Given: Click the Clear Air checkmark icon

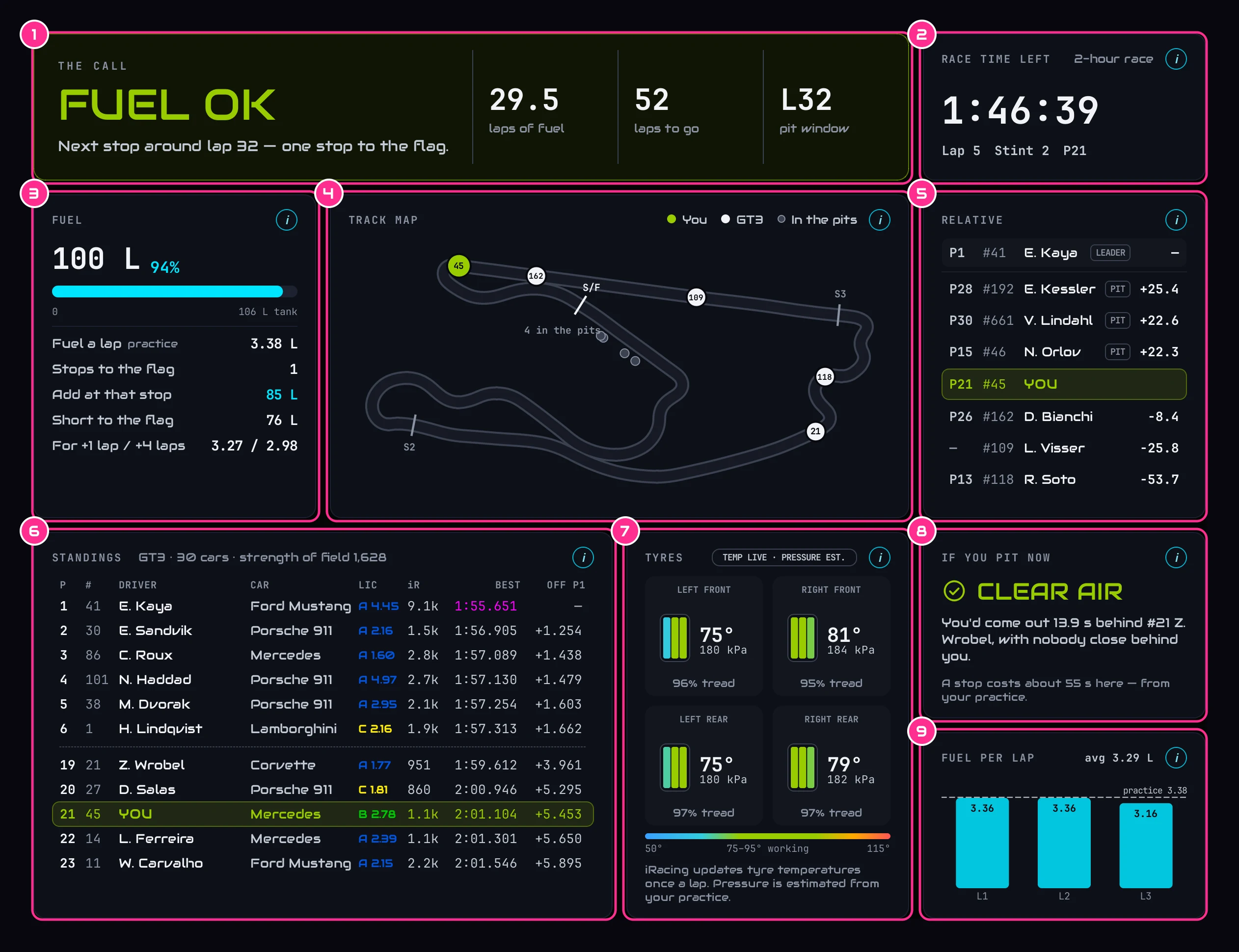Looking at the screenshot, I should [954, 591].
